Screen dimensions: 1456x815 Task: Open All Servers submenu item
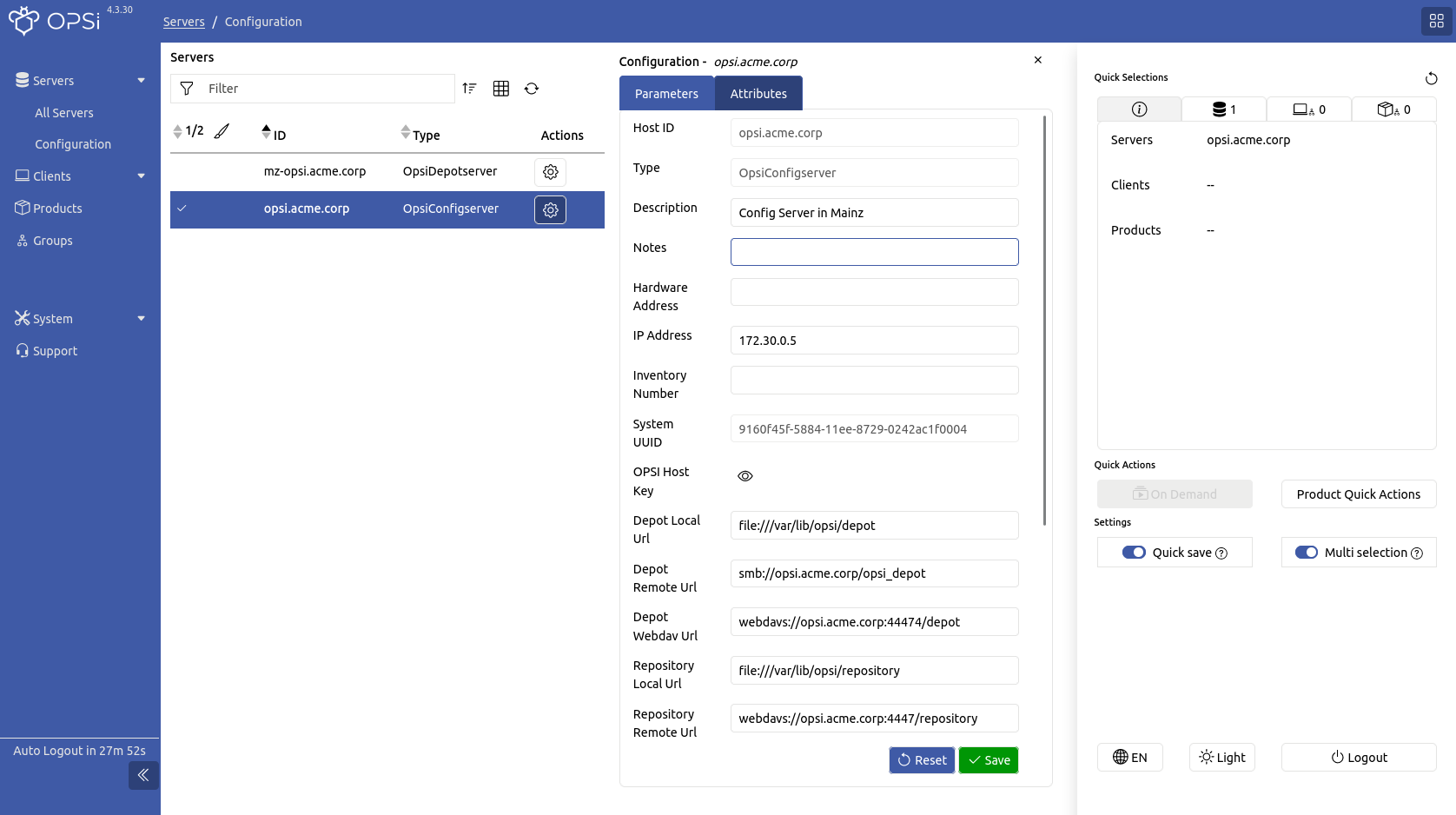point(64,113)
